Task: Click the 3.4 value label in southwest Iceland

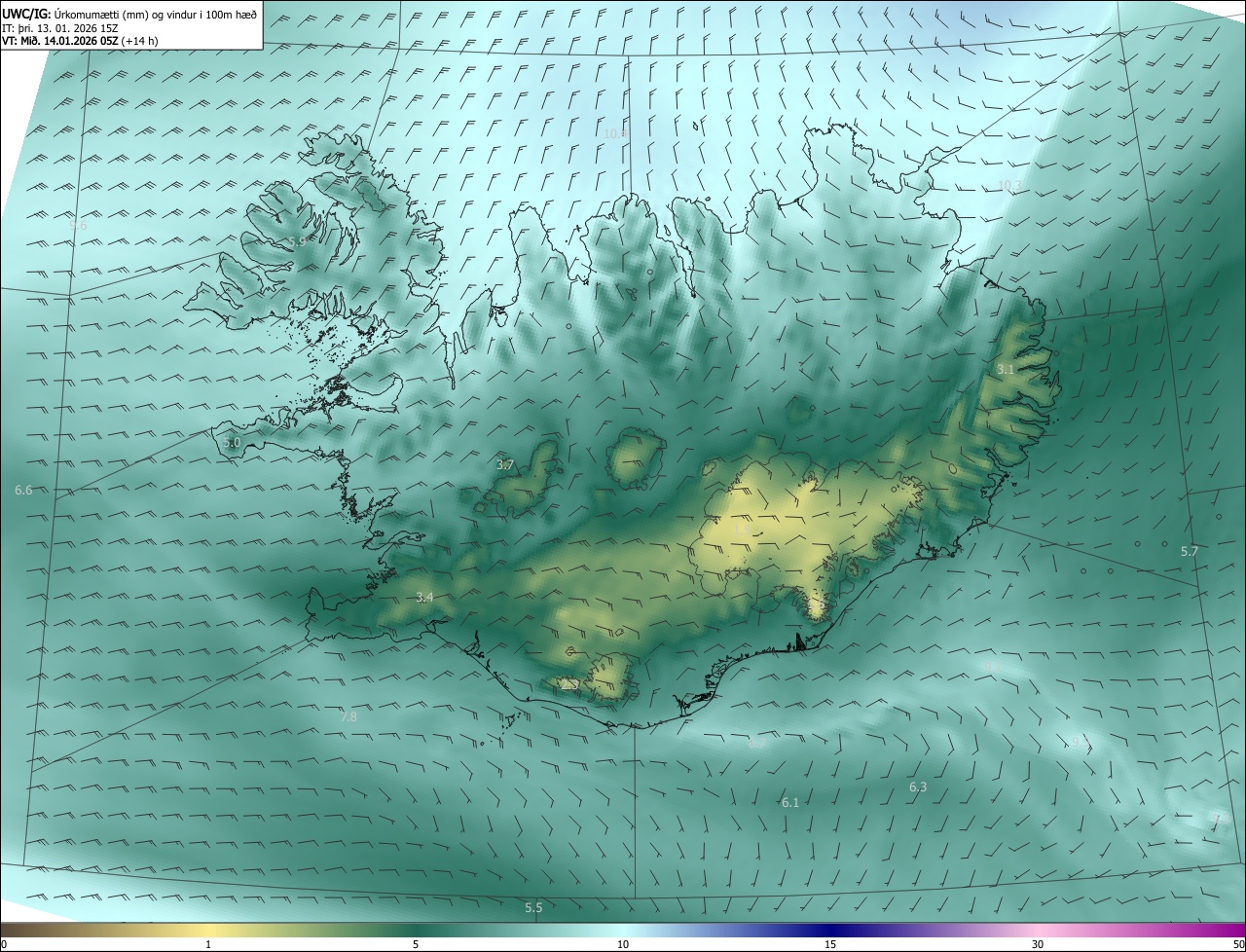Action: [x=424, y=597]
